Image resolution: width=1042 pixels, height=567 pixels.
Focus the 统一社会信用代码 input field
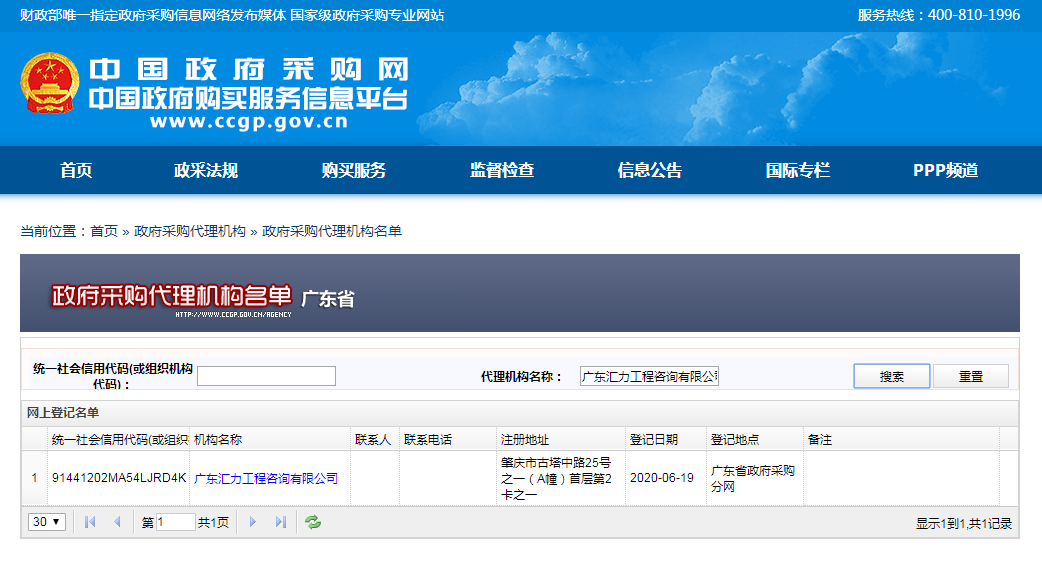coord(266,376)
